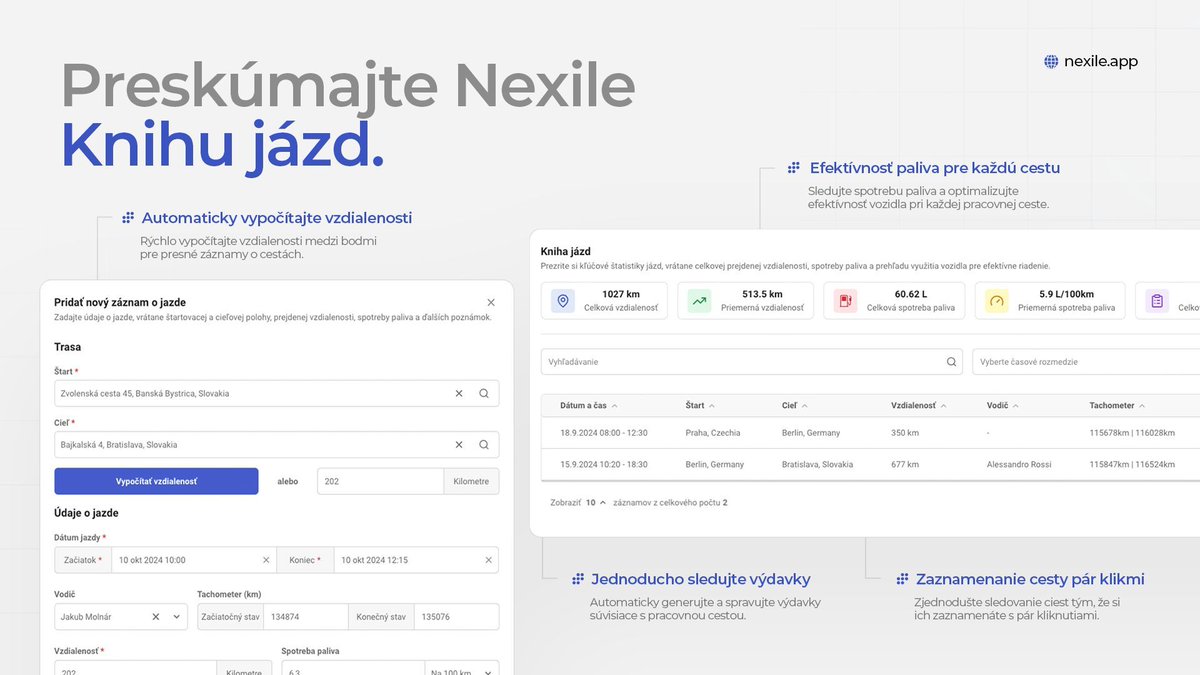Screen dimensions: 1200x675
Task: Click the Bratislava, Slovakia destination cell
Action: (817, 464)
